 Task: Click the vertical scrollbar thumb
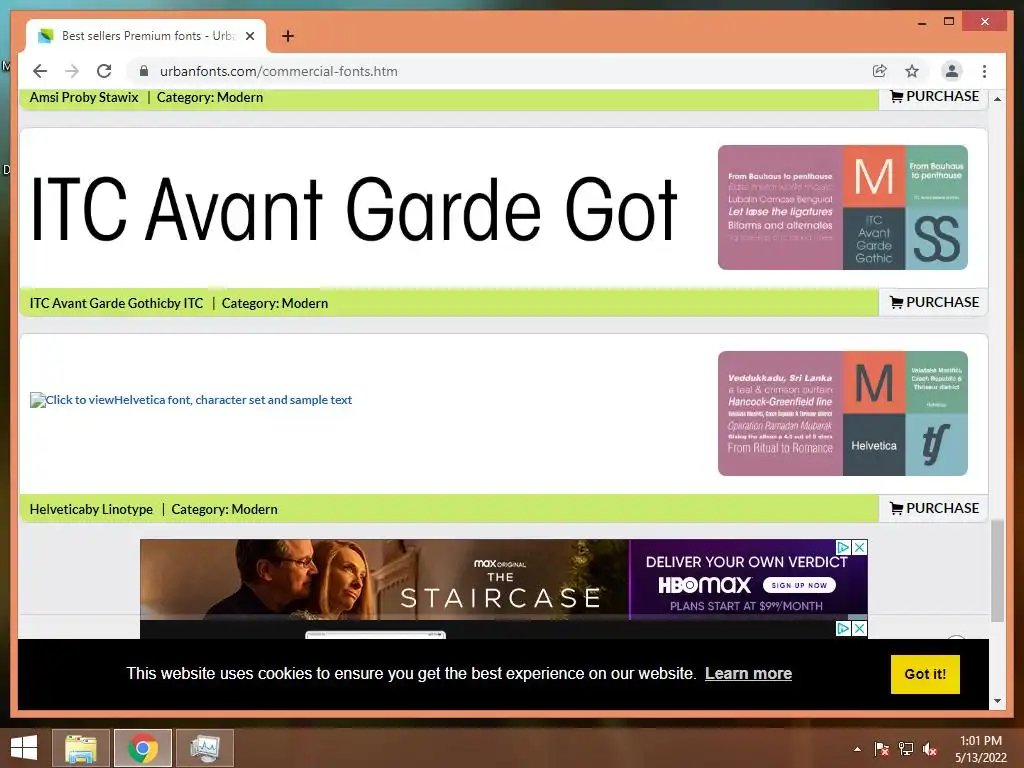[997, 571]
